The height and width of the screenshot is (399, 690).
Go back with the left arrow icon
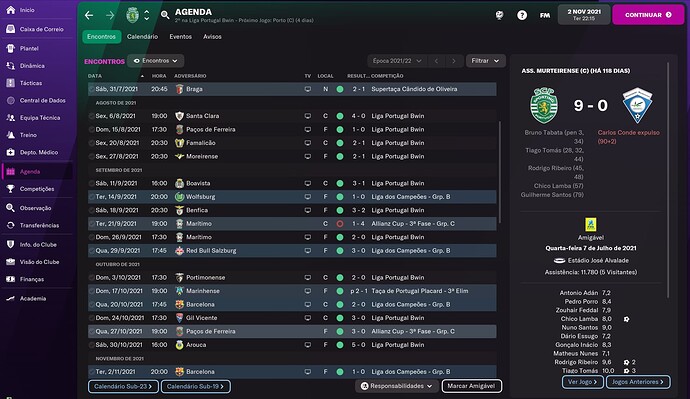pyautogui.click(x=89, y=15)
